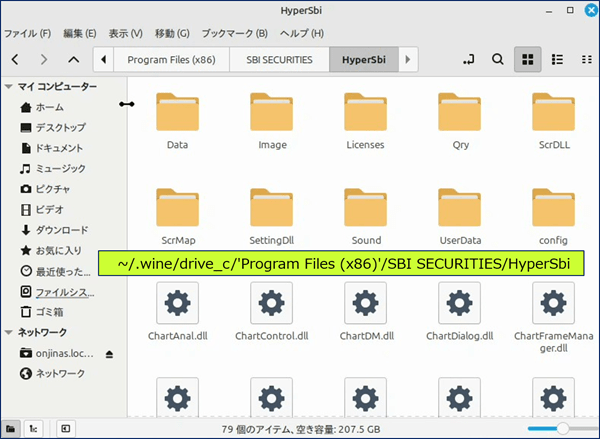Go back with the left arrow button
This screenshot has width=600, height=439.
(x=15, y=59)
